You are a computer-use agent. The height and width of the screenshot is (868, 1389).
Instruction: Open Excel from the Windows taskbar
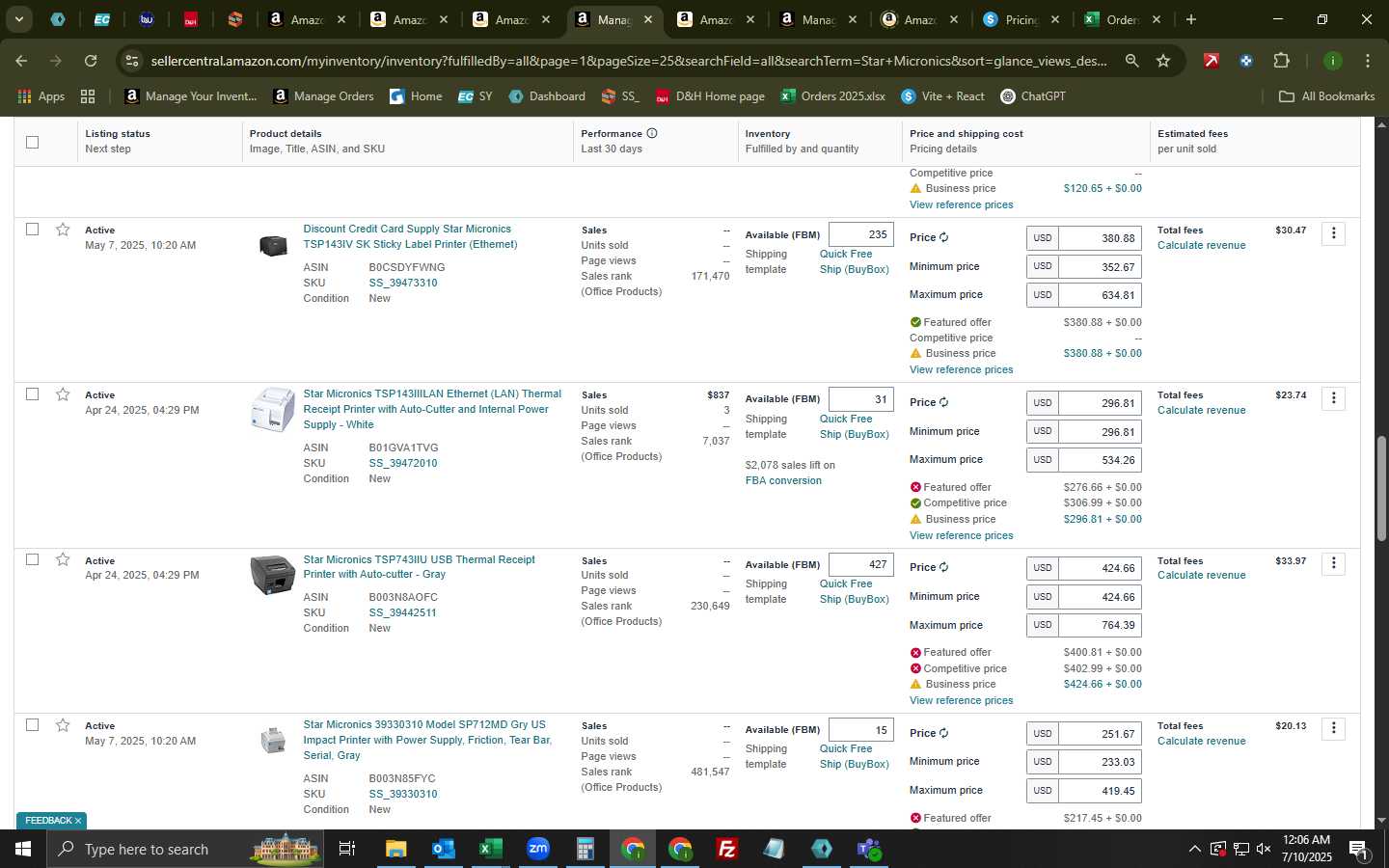(x=490, y=849)
